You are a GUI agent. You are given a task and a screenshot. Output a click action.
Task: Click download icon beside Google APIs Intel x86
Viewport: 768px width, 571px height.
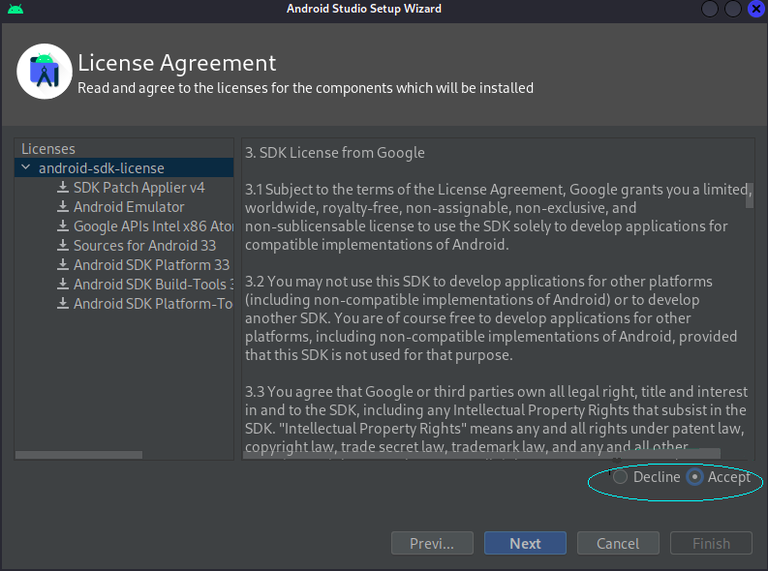coord(63,227)
